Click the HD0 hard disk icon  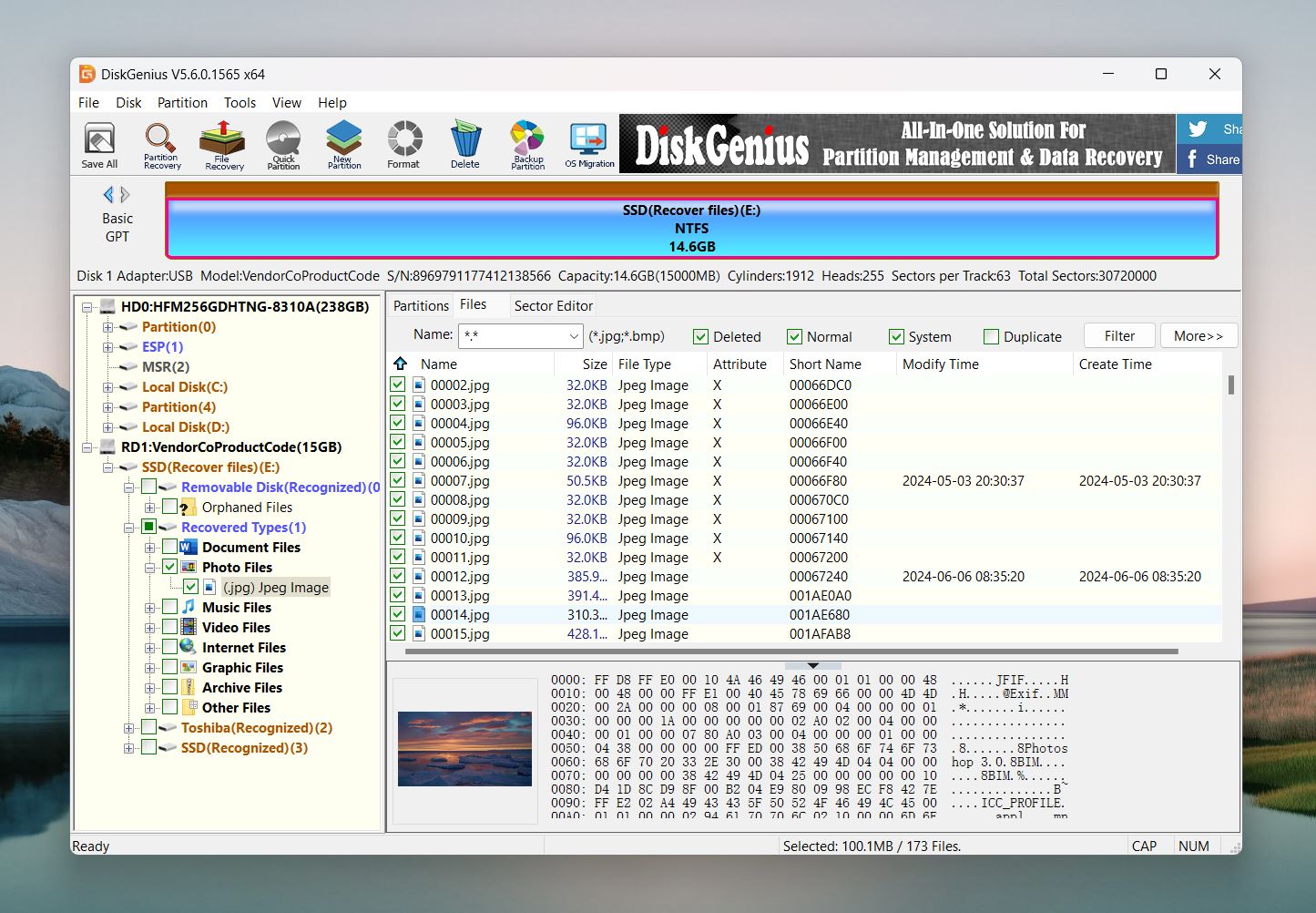coord(107,307)
